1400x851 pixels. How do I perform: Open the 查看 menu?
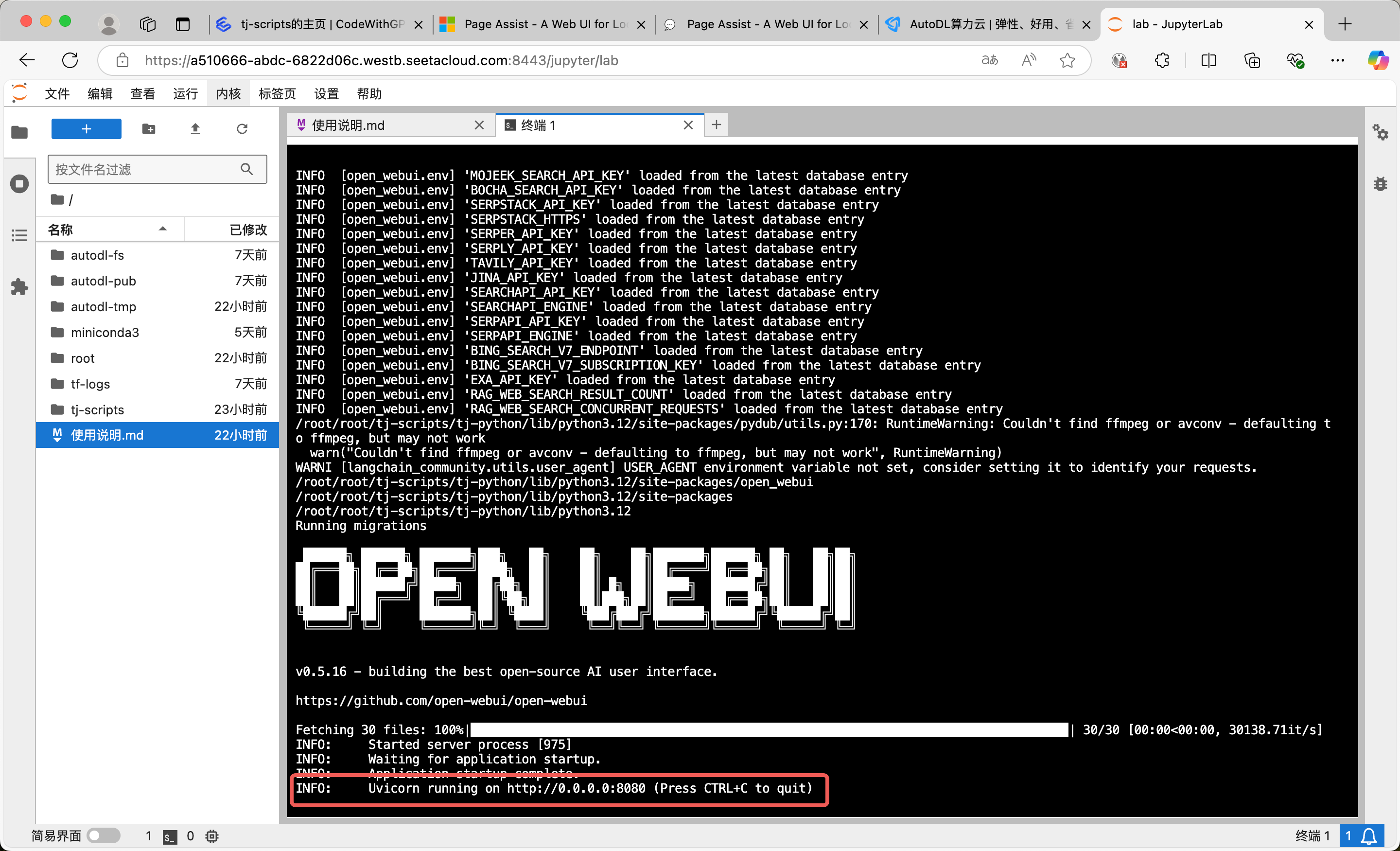(x=142, y=94)
